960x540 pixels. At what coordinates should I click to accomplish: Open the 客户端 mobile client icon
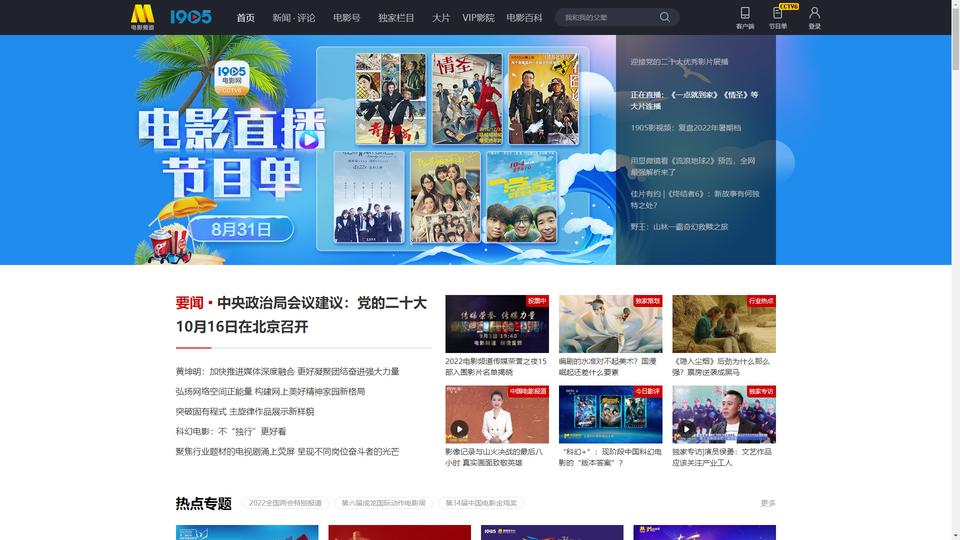pos(745,18)
